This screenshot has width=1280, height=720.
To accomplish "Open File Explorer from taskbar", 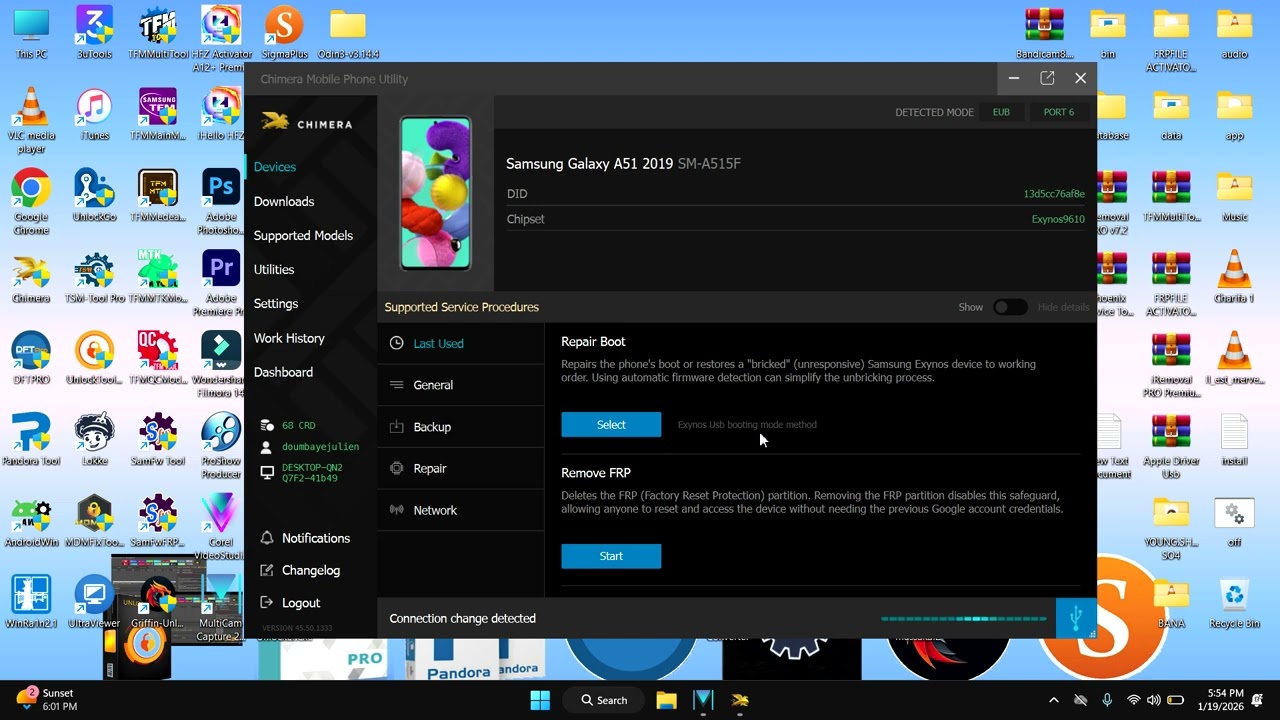I will click(x=666, y=700).
